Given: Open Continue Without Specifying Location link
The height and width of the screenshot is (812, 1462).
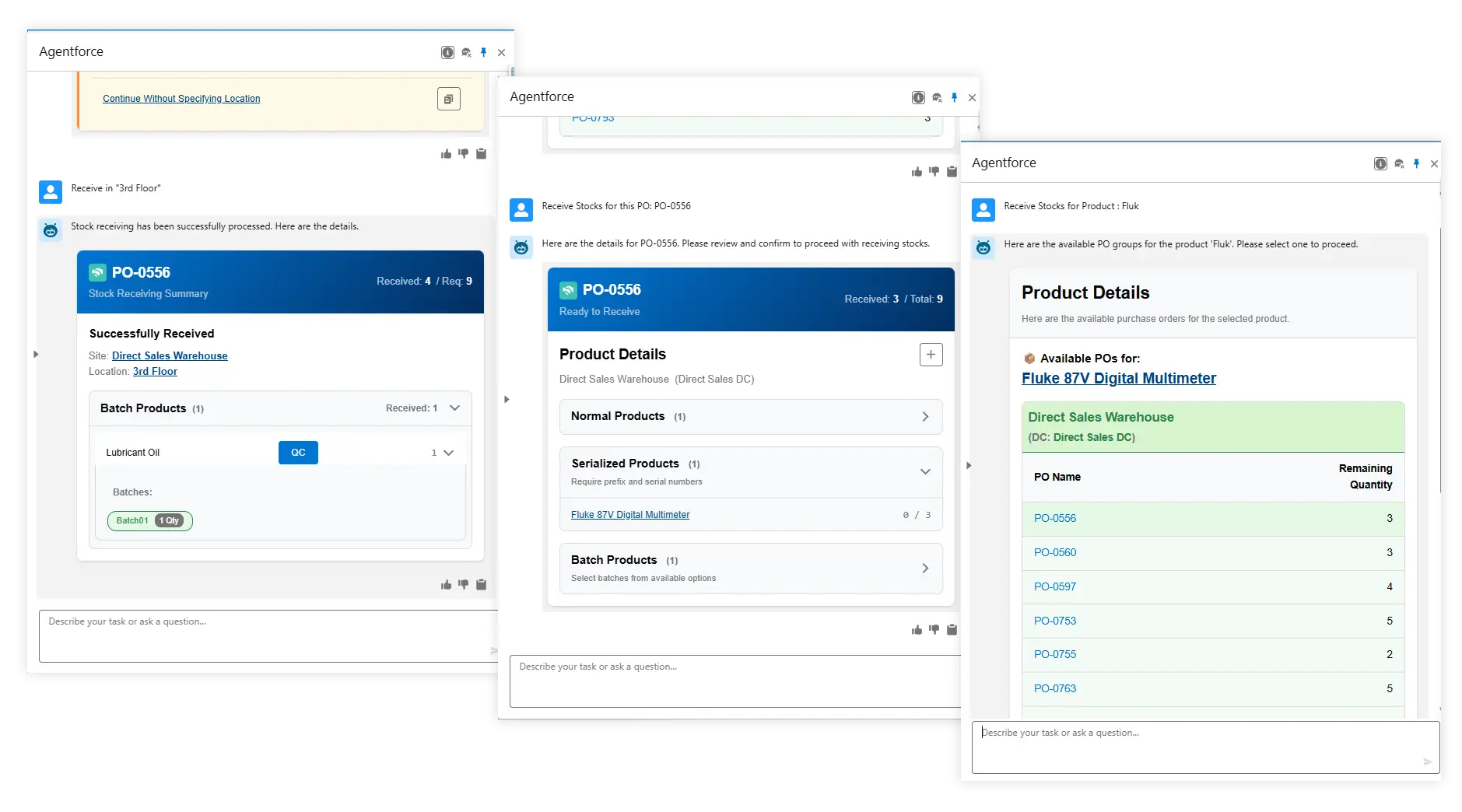Looking at the screenshot, I should (181, 99).
